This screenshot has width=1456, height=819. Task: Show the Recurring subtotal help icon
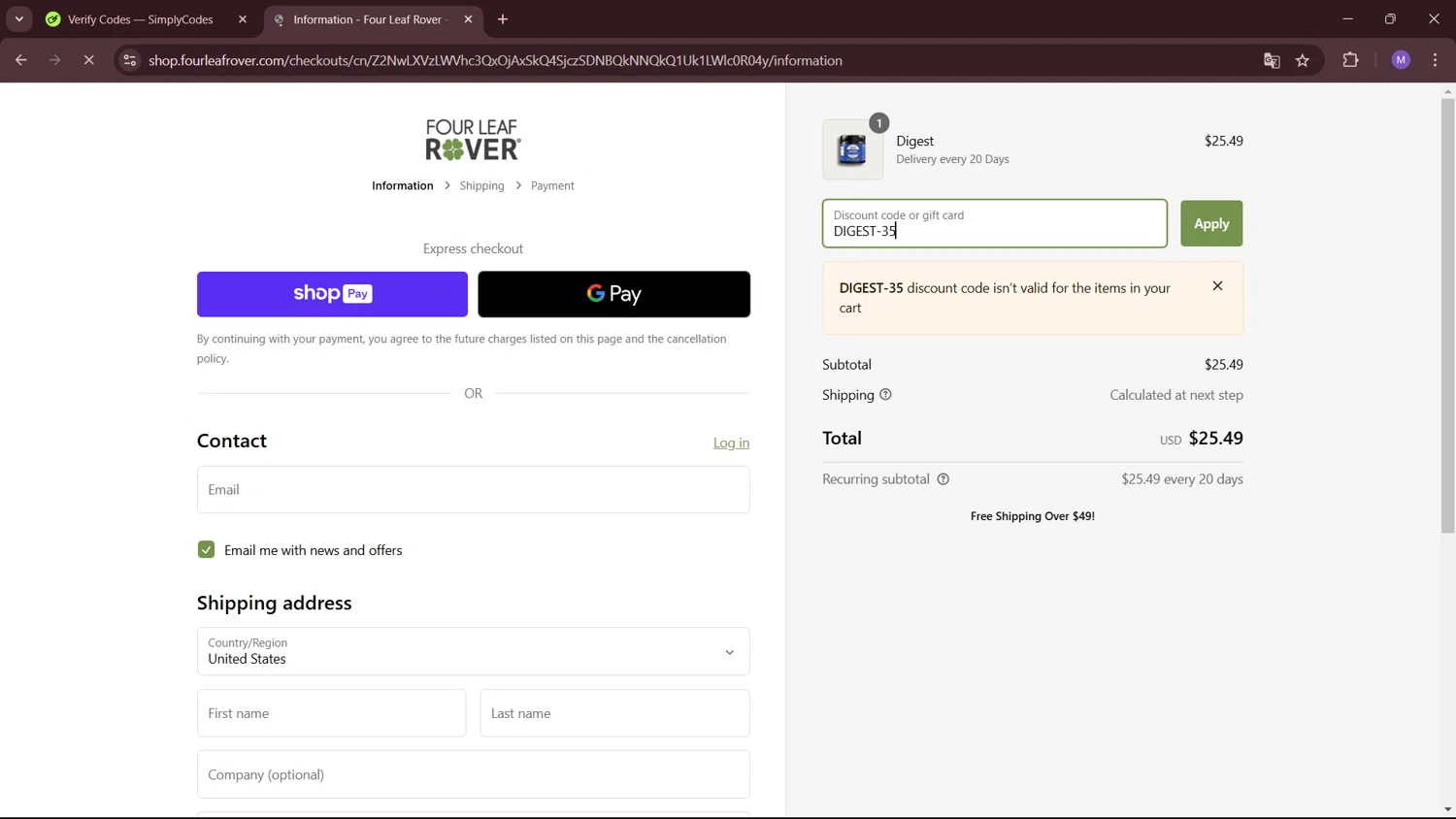tap(943, 479)
